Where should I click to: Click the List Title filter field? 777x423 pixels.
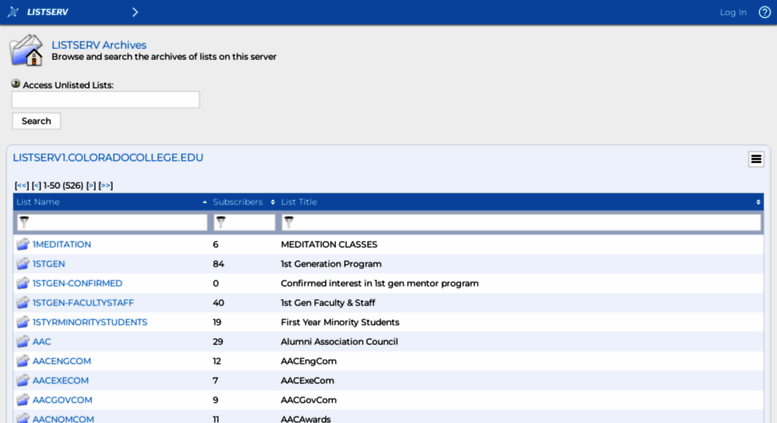tap(521, 222)
